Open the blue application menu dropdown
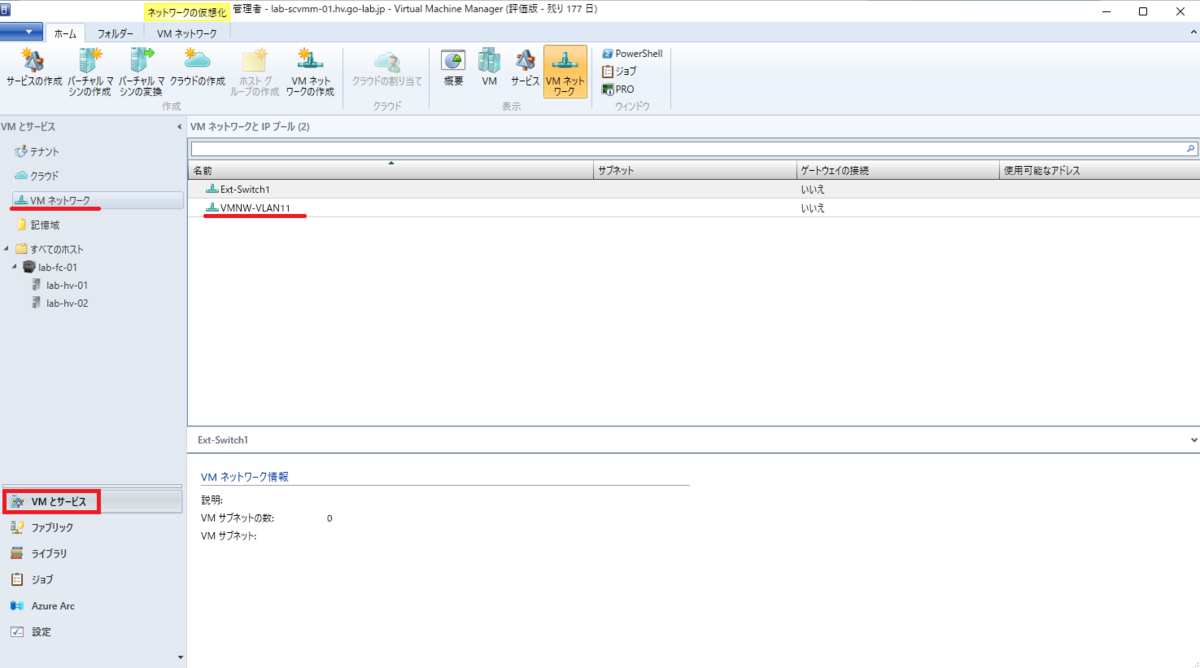The image size is (1200, 668). [22, 32]
